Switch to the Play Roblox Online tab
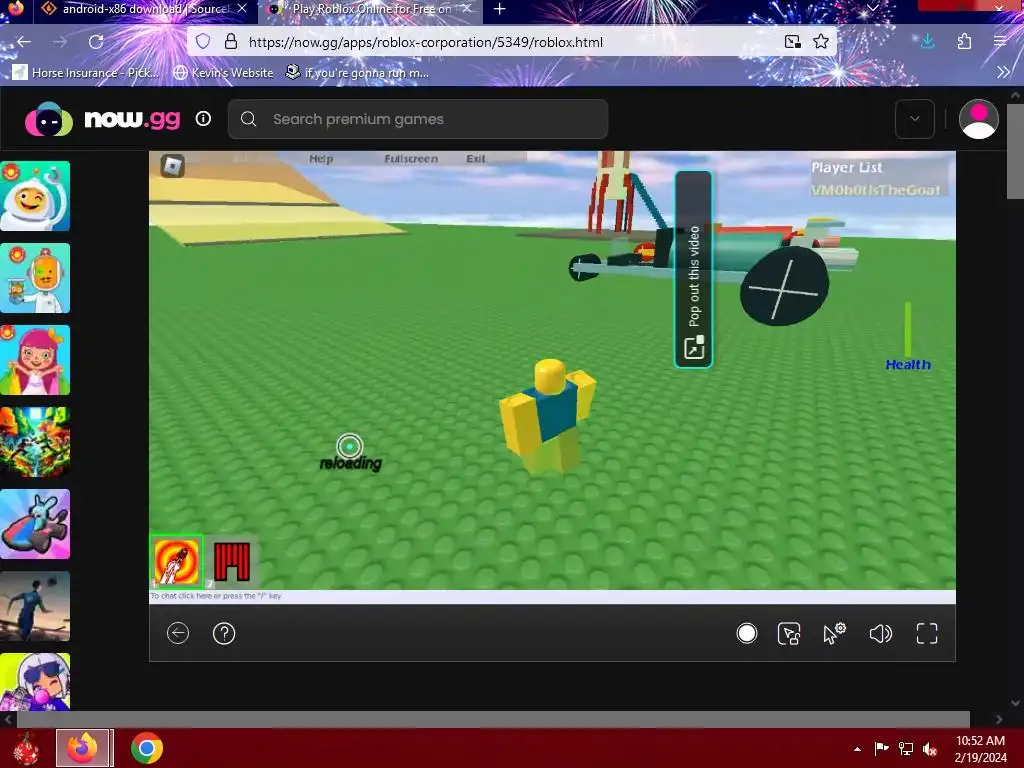The image size is (1024, 768). 371,9
